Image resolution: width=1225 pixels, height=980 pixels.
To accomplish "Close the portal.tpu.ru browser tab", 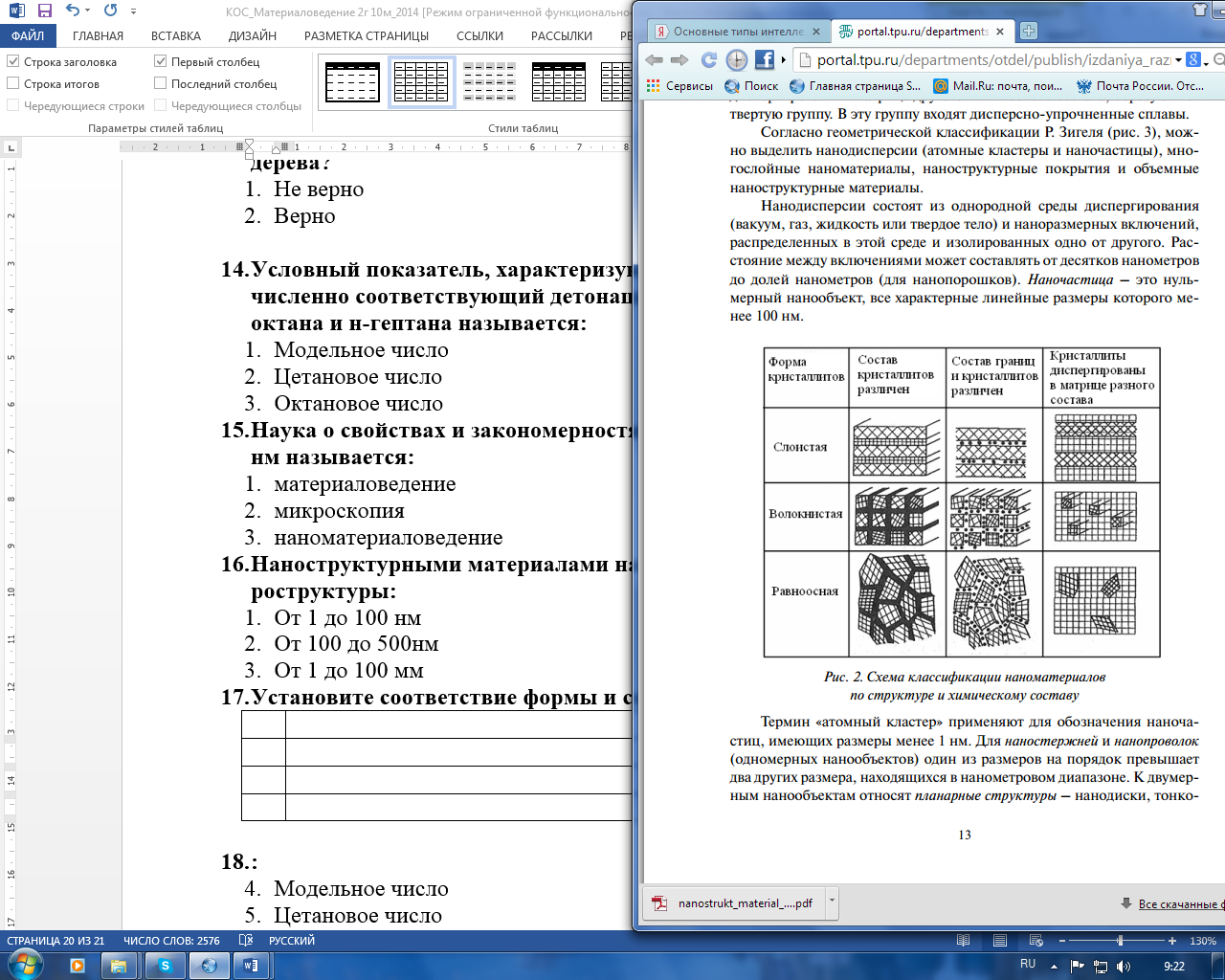I will point(1000,32).
